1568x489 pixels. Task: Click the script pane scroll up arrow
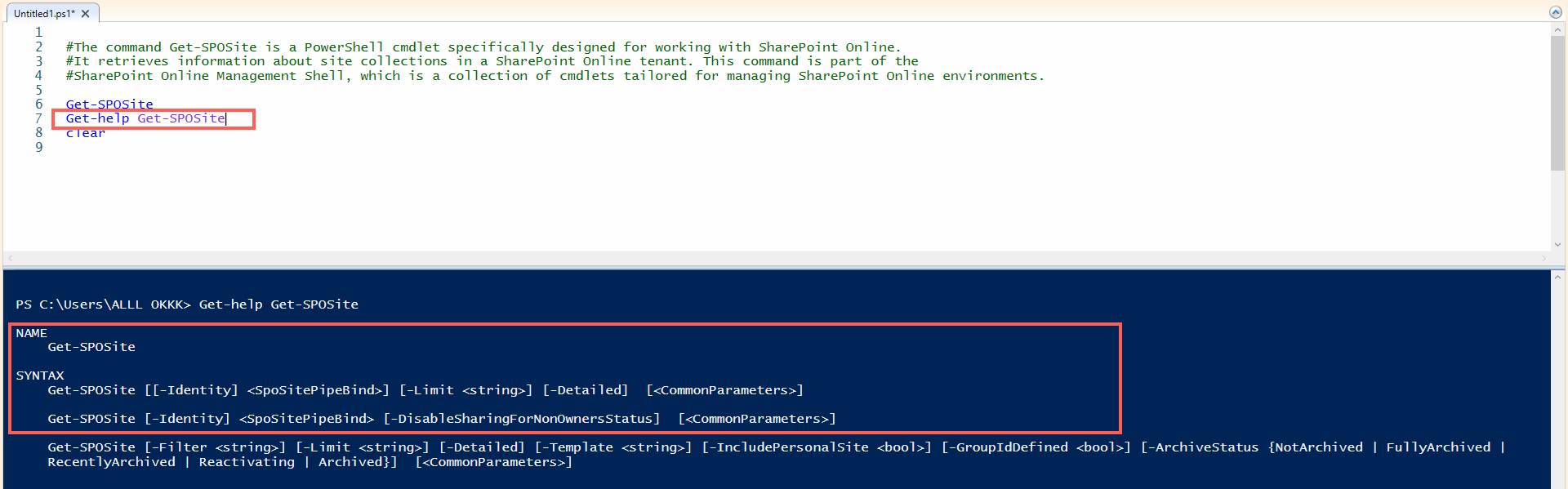click(1557, 30)
